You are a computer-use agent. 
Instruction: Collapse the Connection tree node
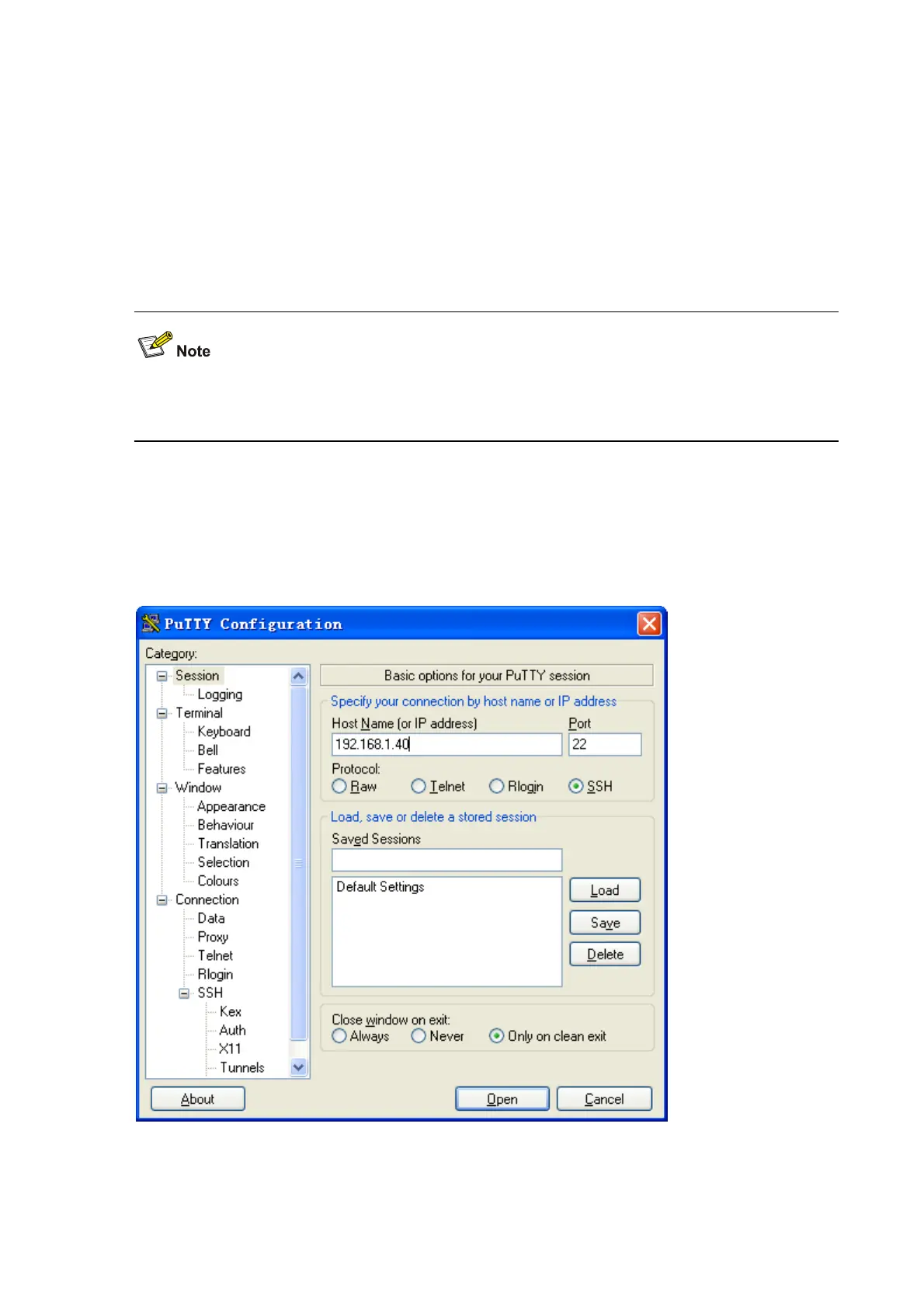click(x=162, y=899)
